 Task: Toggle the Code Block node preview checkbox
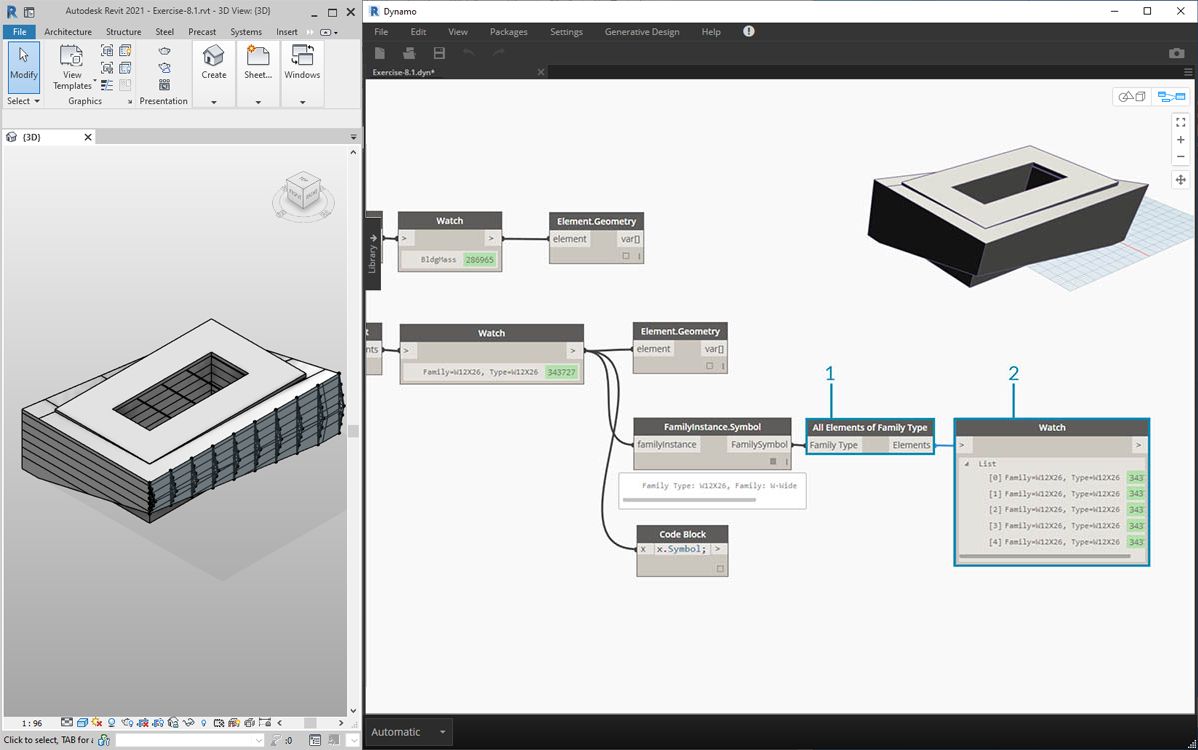pyautogui.click(x=719, y=568)
